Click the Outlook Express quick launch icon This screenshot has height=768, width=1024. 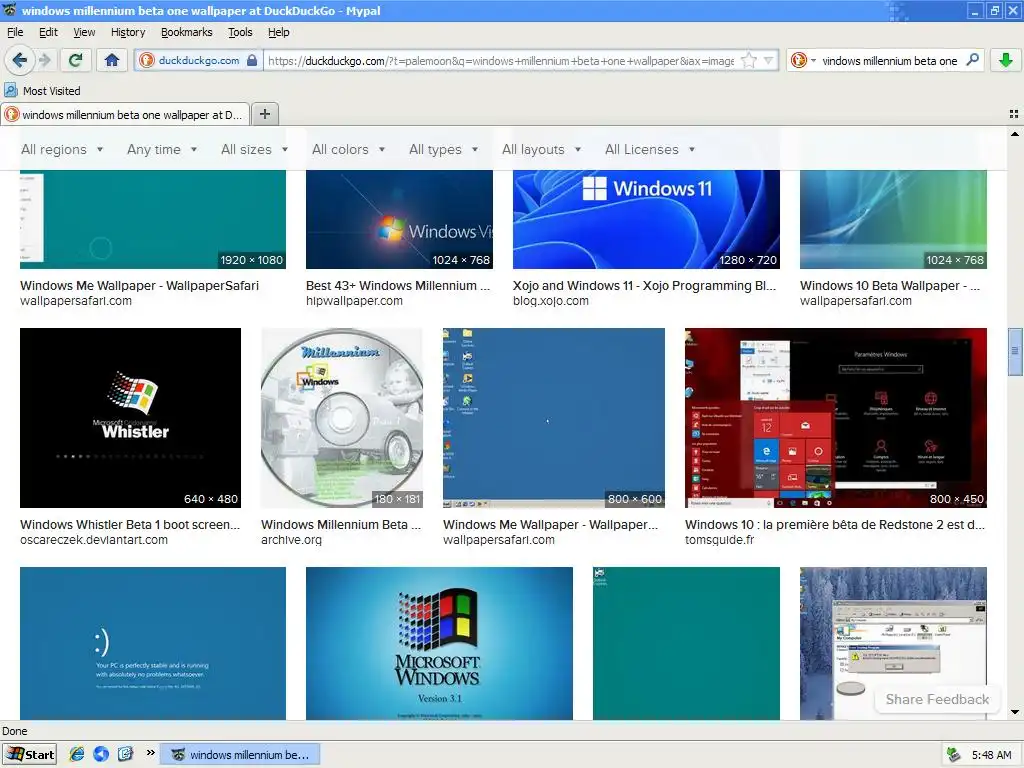point(125,754)
